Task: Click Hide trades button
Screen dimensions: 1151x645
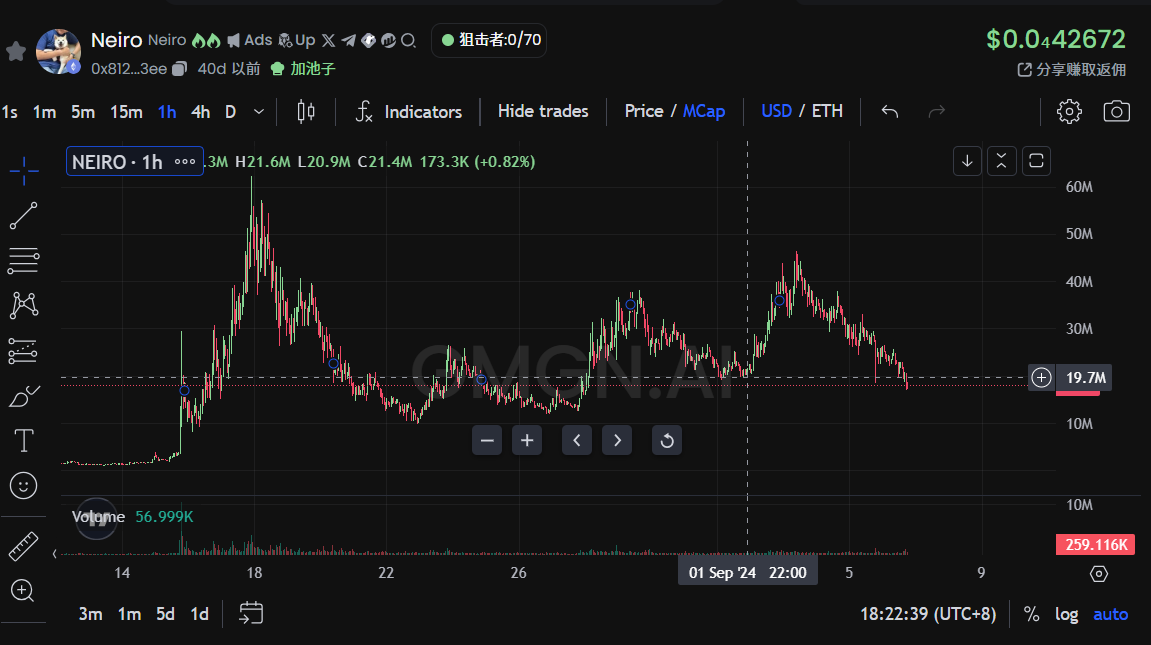Action: (x=543, y=111)
